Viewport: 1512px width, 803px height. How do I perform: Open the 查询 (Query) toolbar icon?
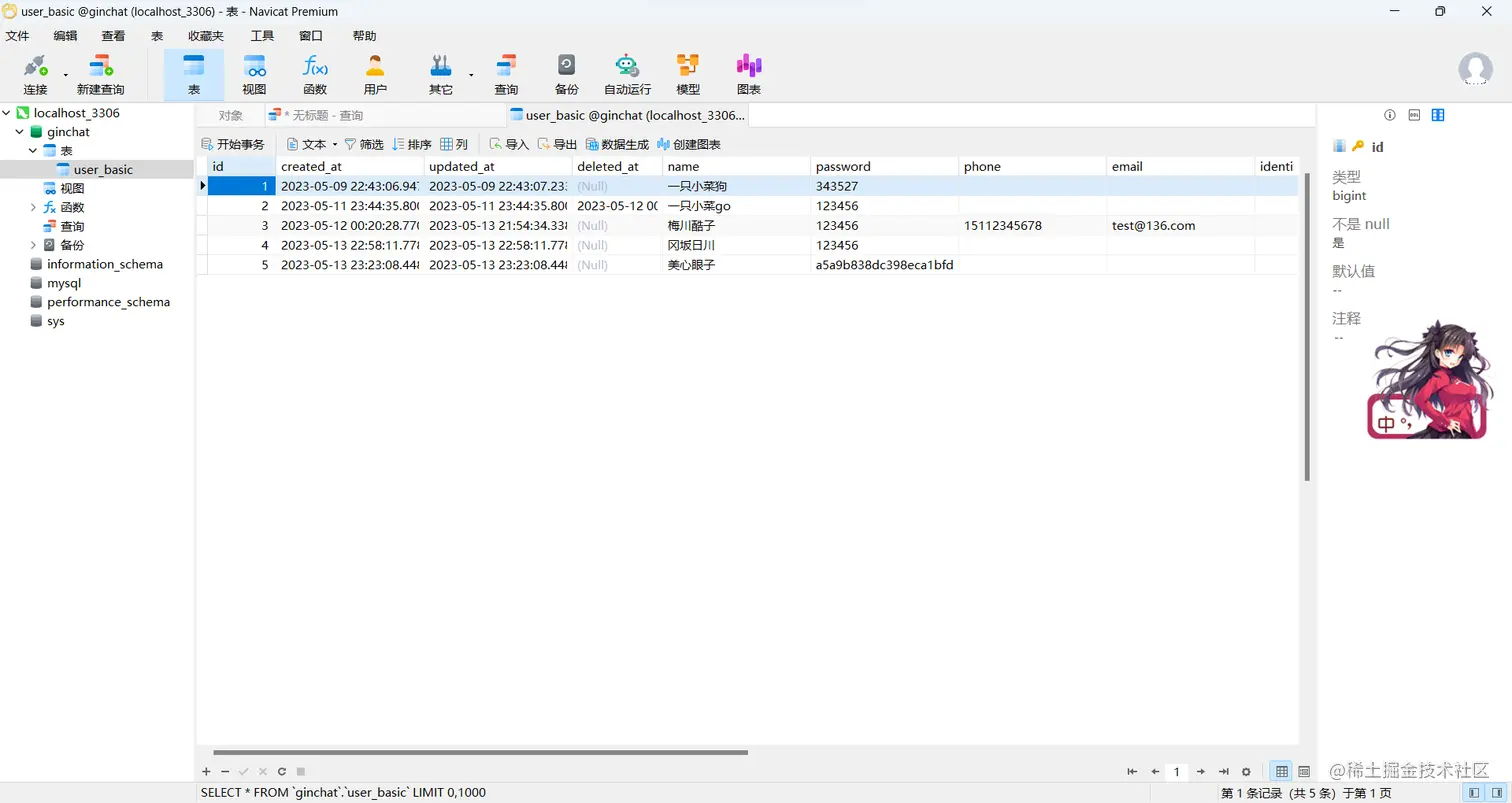pyautogui.click(x=506, y=75)
